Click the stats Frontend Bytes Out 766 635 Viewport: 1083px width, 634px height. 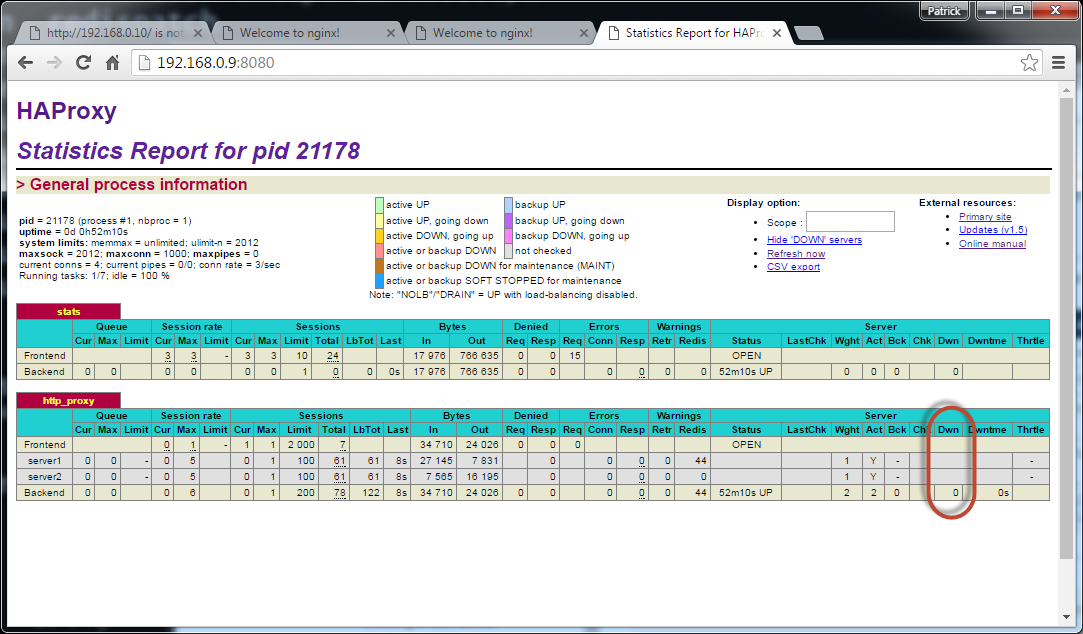[x=479, y=356]
